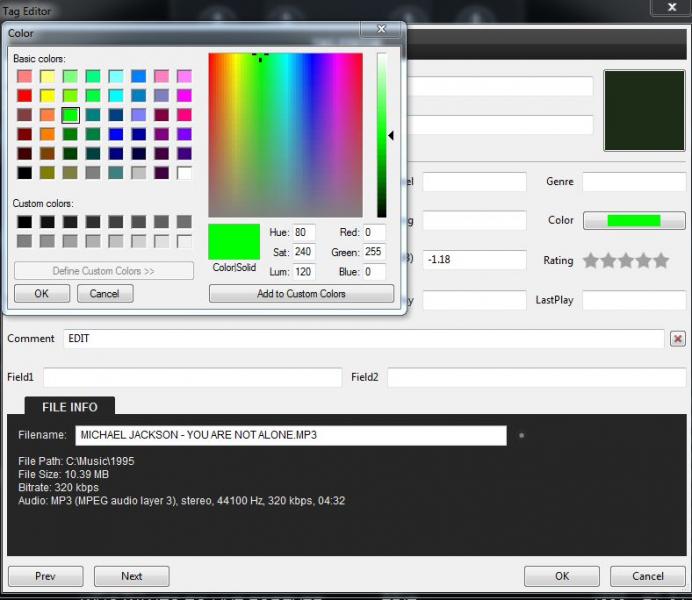This screenshot has height=600, width=692.
Task: Set rating using the first star
Action: click(590, 260)
